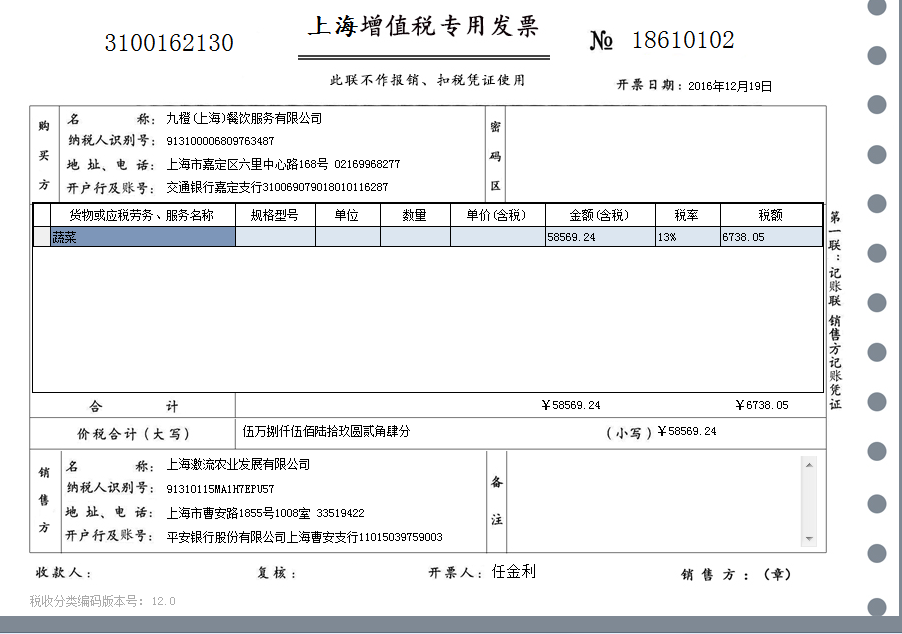The height and width of the screenshot is (634, 902).
Task: Click buyer taxpayer ID 913100006809763487
Action: (220, 141)
